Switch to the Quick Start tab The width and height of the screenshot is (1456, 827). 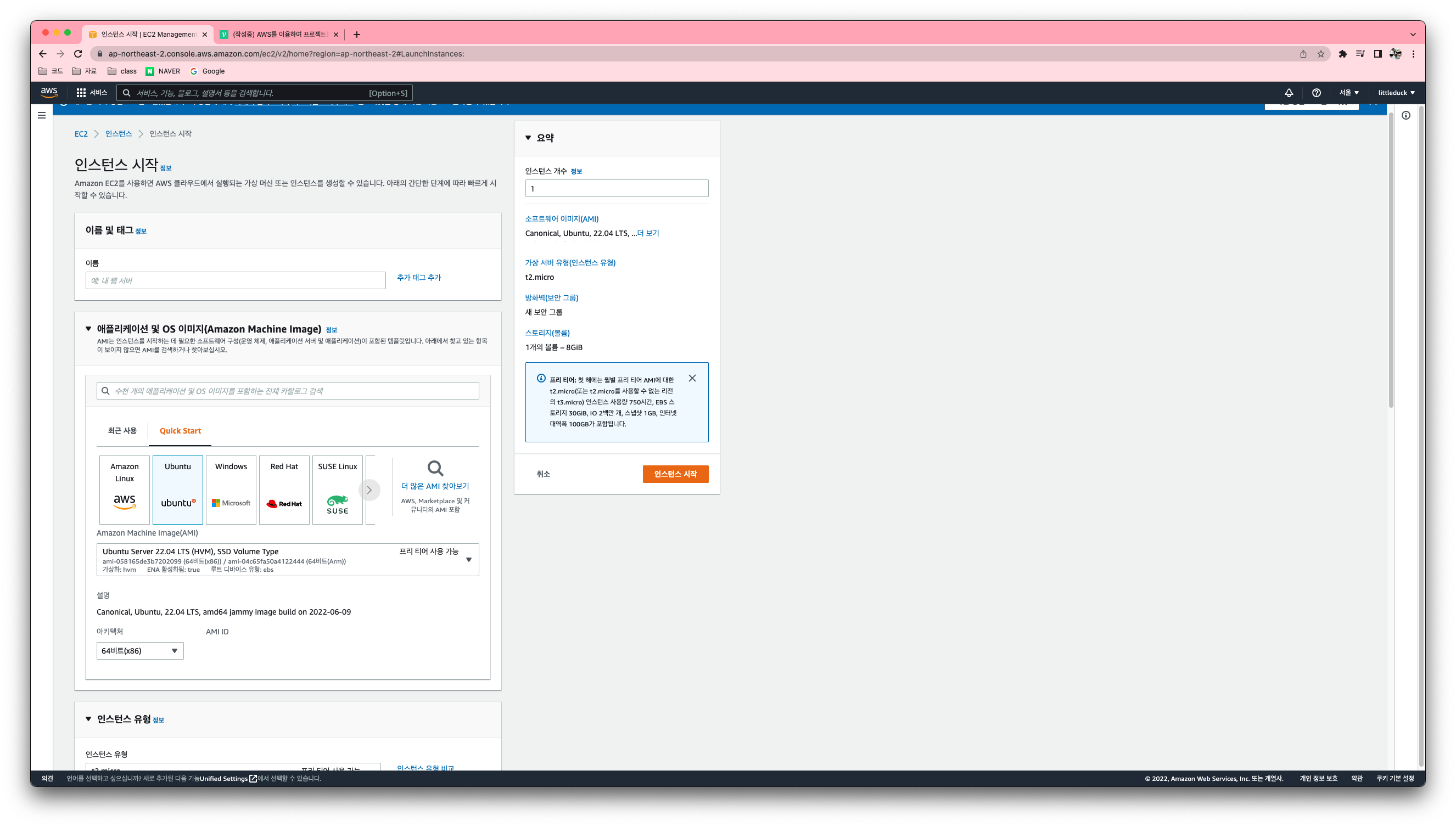coord(180,431)
